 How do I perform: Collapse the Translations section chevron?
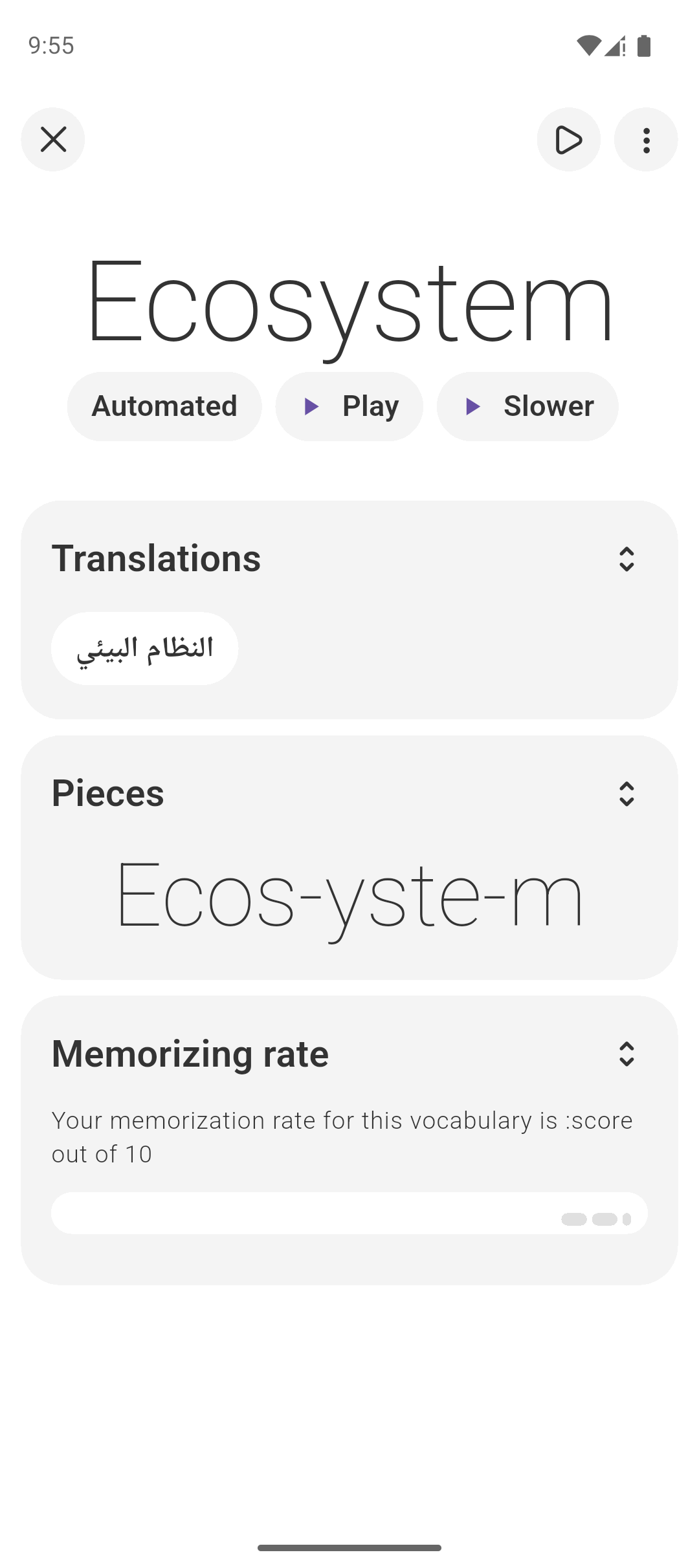626,559
